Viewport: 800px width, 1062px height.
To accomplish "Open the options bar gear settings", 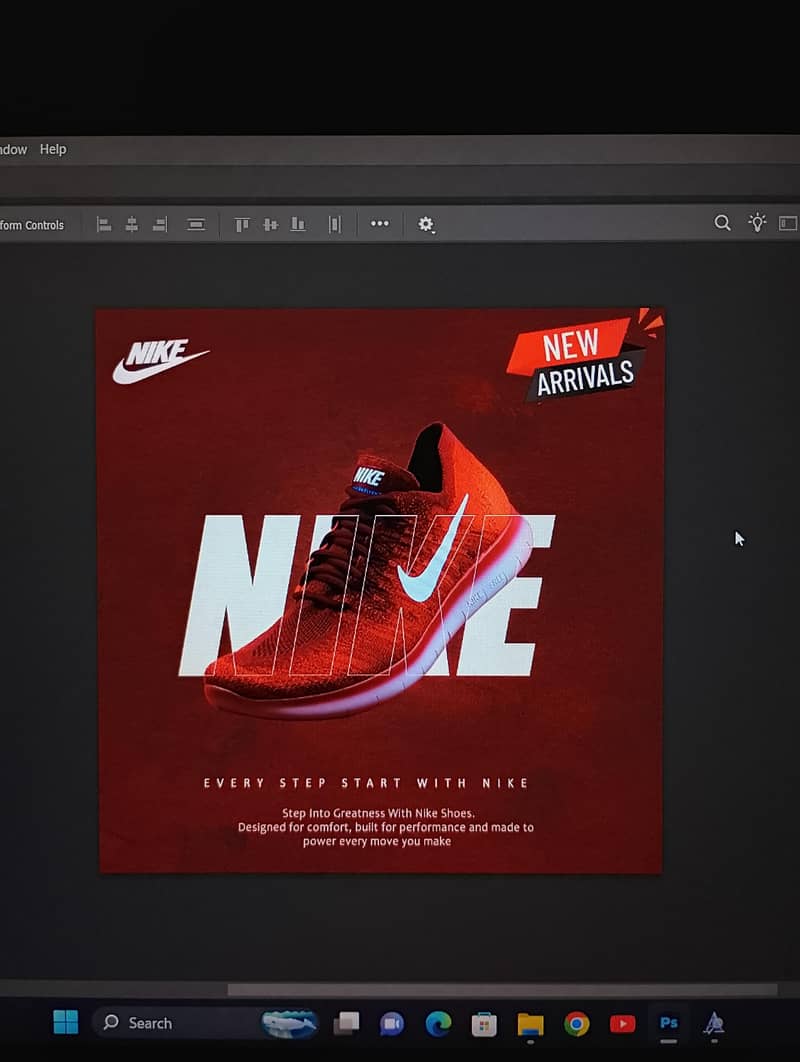I will pyautogui.click(x=425, y=224).
